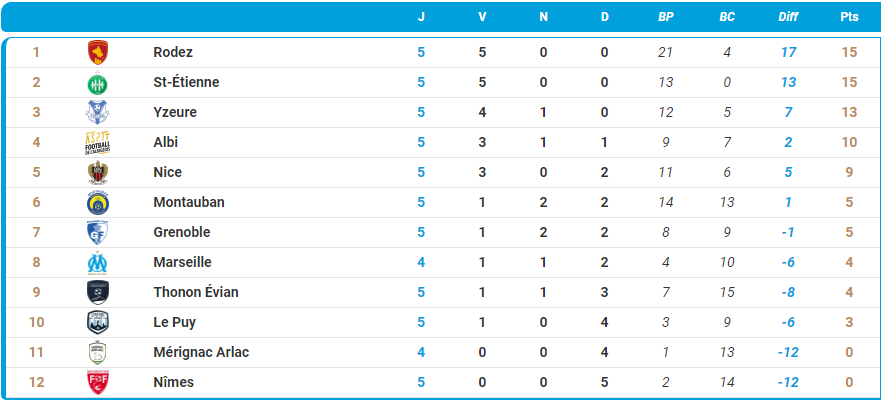Image resolution: width=883 pixels, height=402 pixels.
Task: Click the Rodez club crest icon
Action: pos(97,52)
